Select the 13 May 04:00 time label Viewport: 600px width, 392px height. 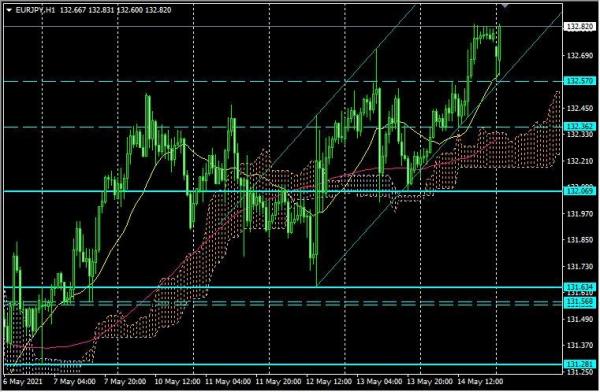click(x=379, y=382)
